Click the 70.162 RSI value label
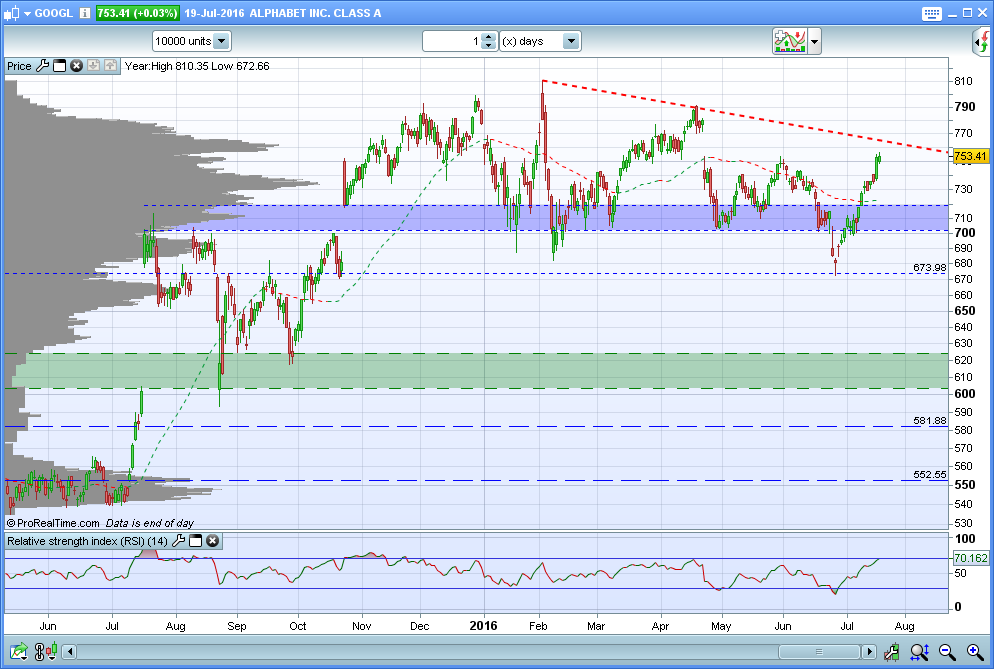This screenshot has width=994, height=669. coord(971,558)
